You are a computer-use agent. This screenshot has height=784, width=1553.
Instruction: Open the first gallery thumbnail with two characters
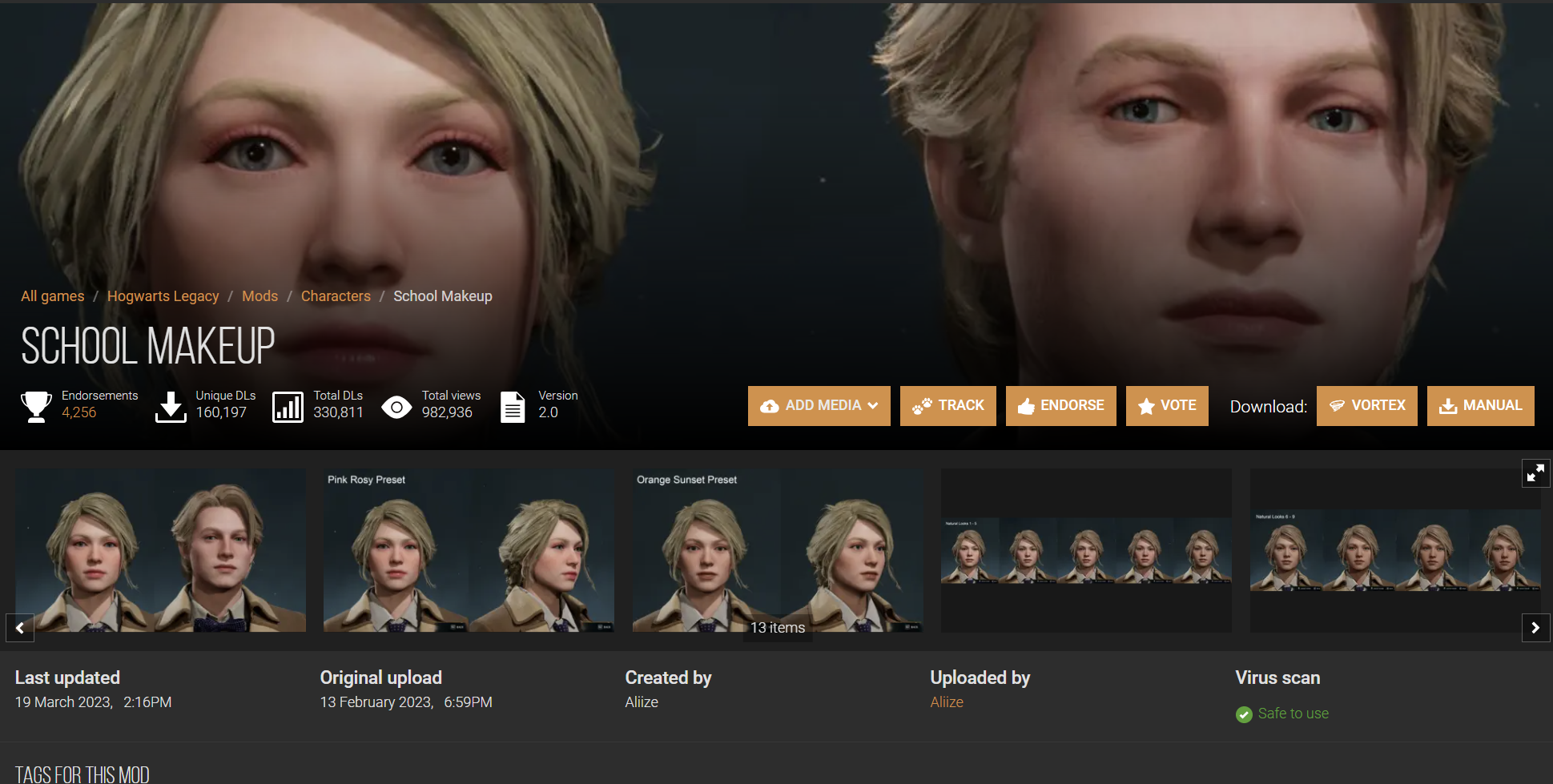tap(160, 550)
